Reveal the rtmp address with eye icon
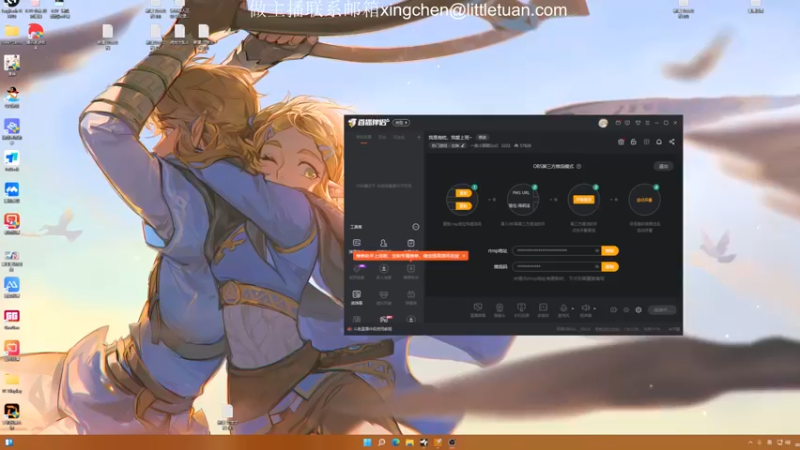The image size is (800, 450). click(x=596, y=251)
